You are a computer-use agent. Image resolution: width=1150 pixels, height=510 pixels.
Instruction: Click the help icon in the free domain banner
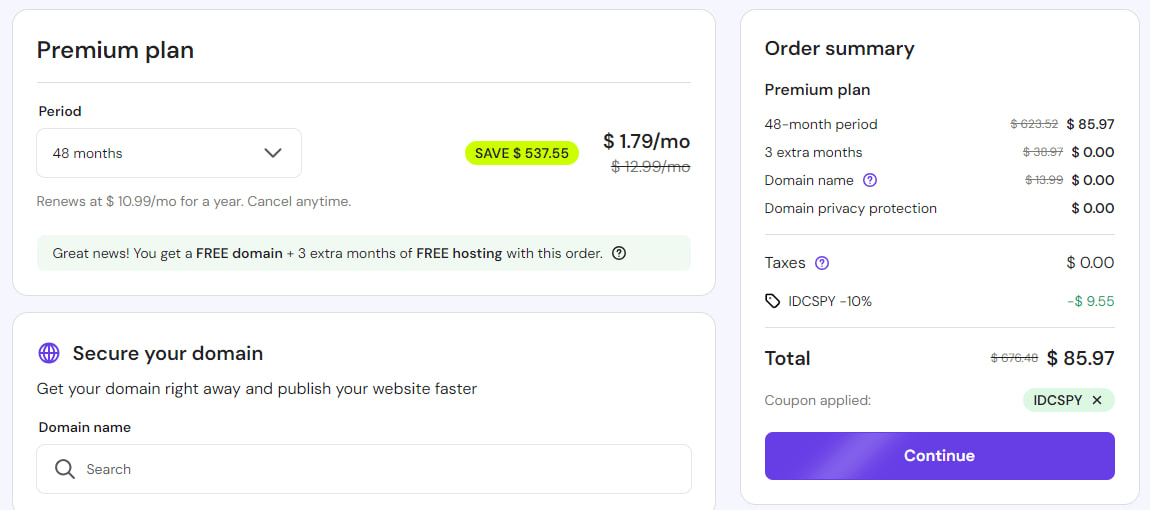click(619, 253)
